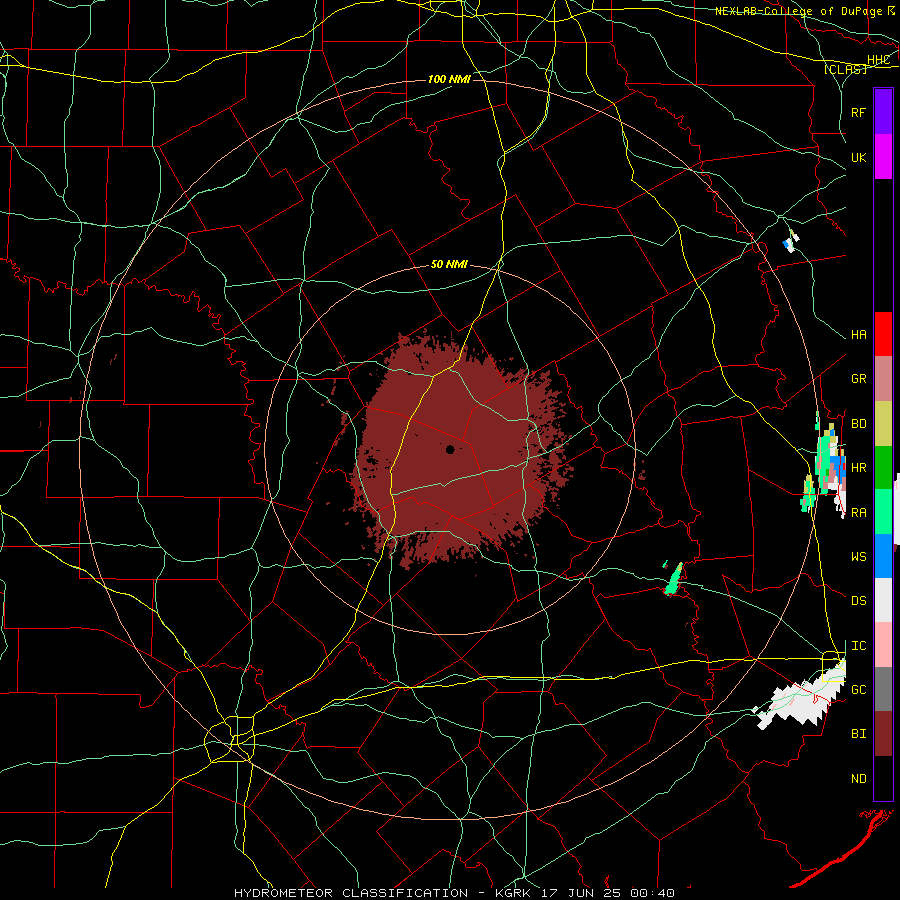Click the ND black legend color swatch
Image resolution: width=900 pixels, height=900 pixels.
883,778
